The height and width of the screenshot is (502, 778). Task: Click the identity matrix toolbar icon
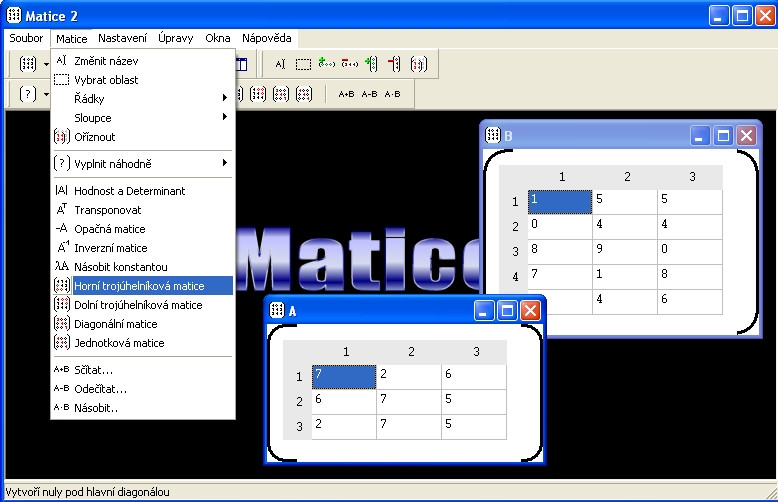(304, 94)
